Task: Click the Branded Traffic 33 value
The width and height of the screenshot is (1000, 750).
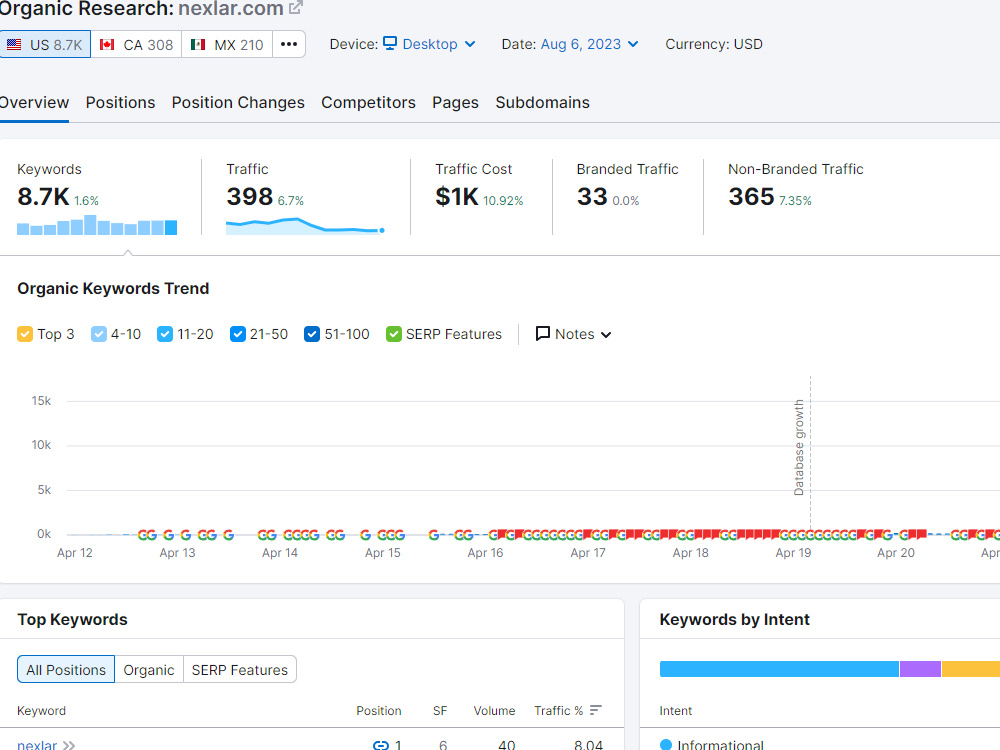Action: pos(592,196)
